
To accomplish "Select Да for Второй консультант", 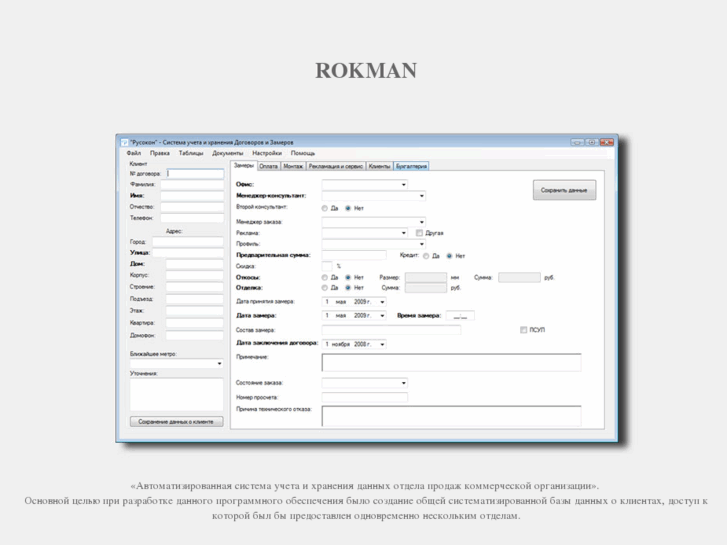I will point(325,208).
